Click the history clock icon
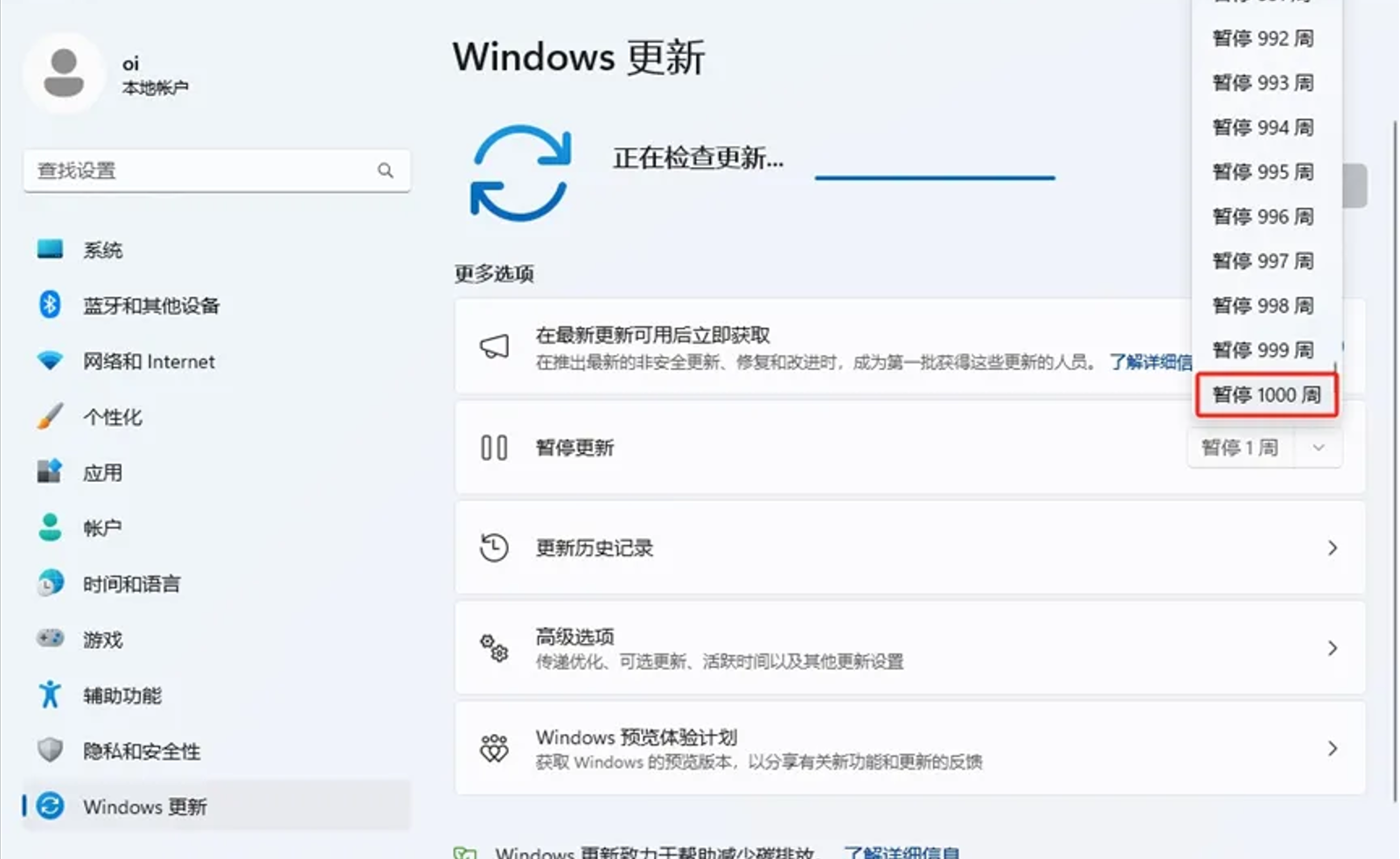This screenshot has width=1400, height=859. (x=494, y=548)
